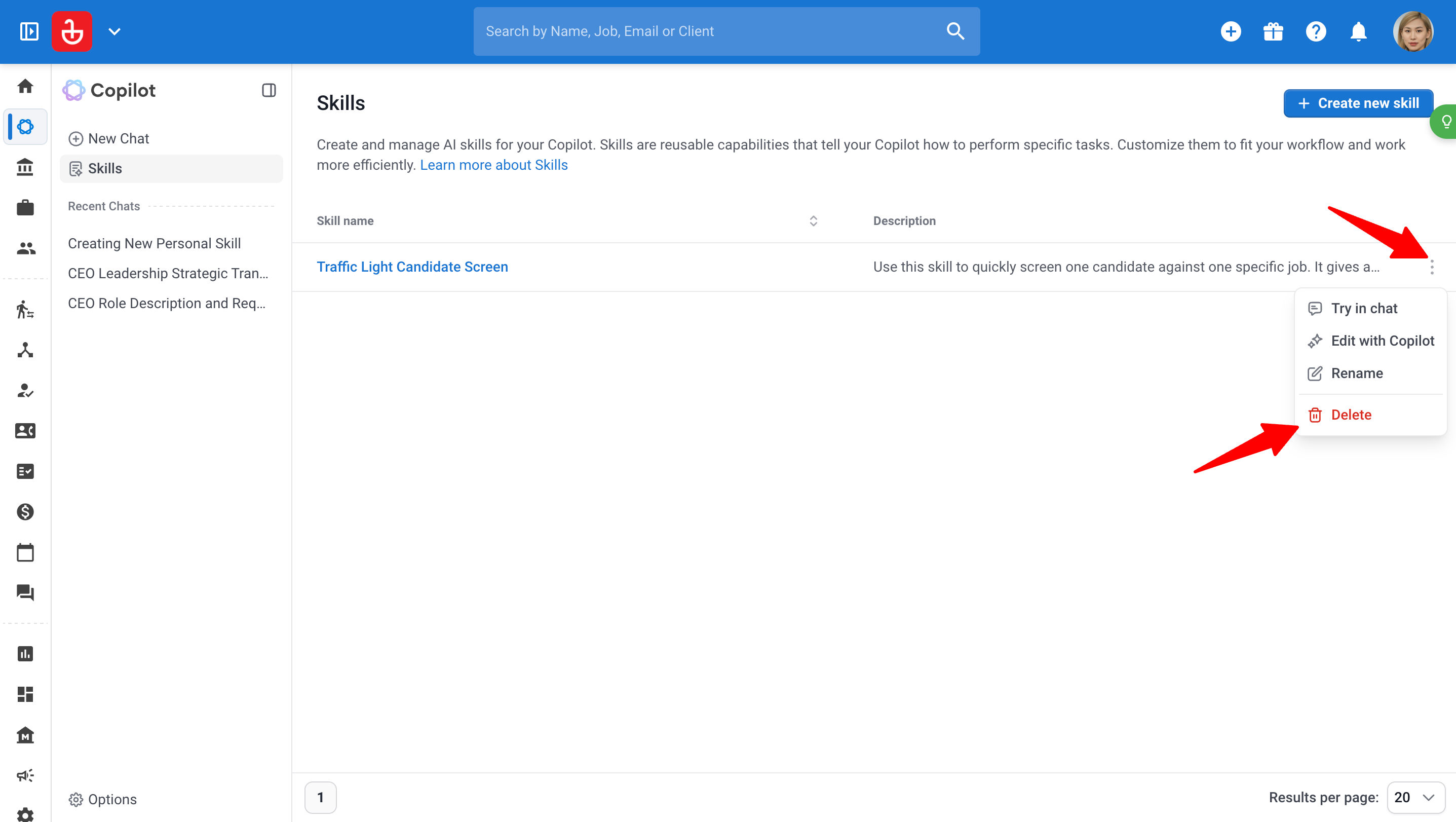Image resolution: width=1456 pixels, height=822 pixels.
Task: Sort by Skill name column arrows
Action: pyautogui.click(x=813, y=221)
